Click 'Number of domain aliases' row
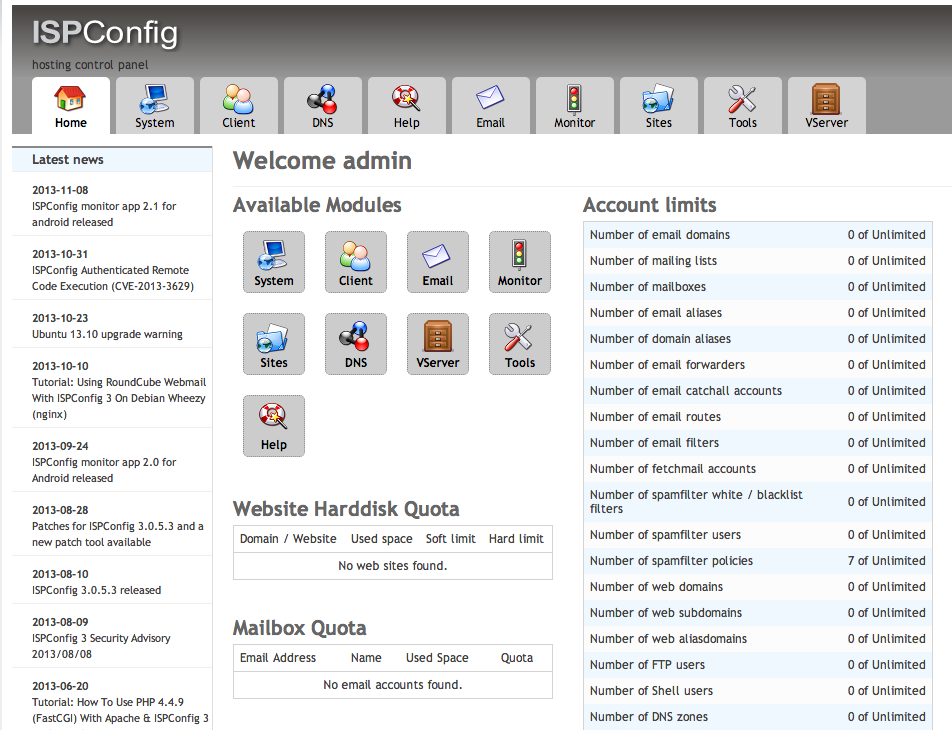 coord(758,339)
